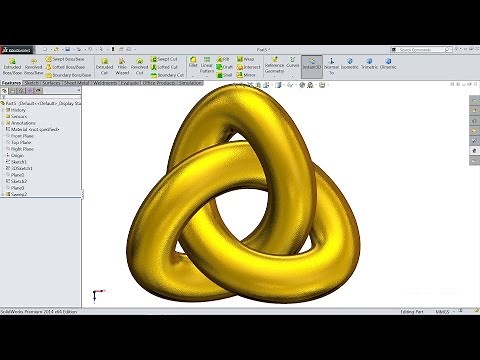Select the Draft feature
Image resolution: width=480 pixels, height=360 pixels.
coord(224,67)
